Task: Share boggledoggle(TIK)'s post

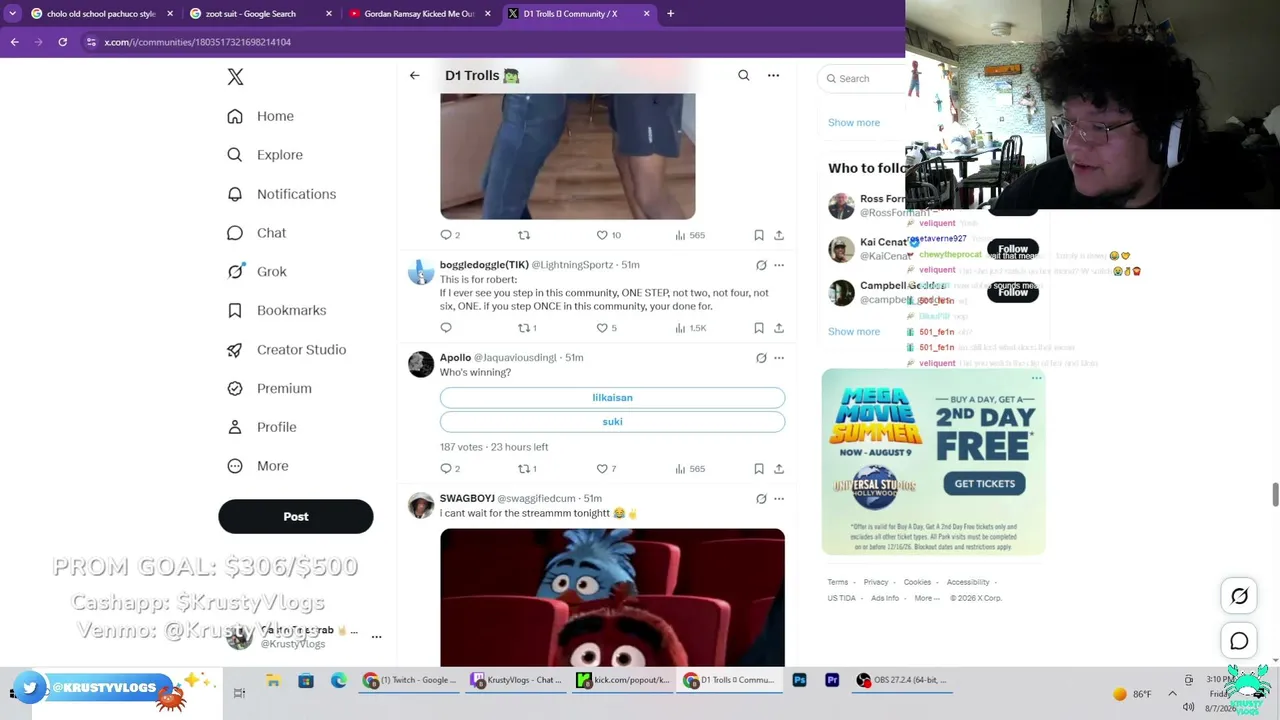Action: pyautogui.click(x=779, y=327)
